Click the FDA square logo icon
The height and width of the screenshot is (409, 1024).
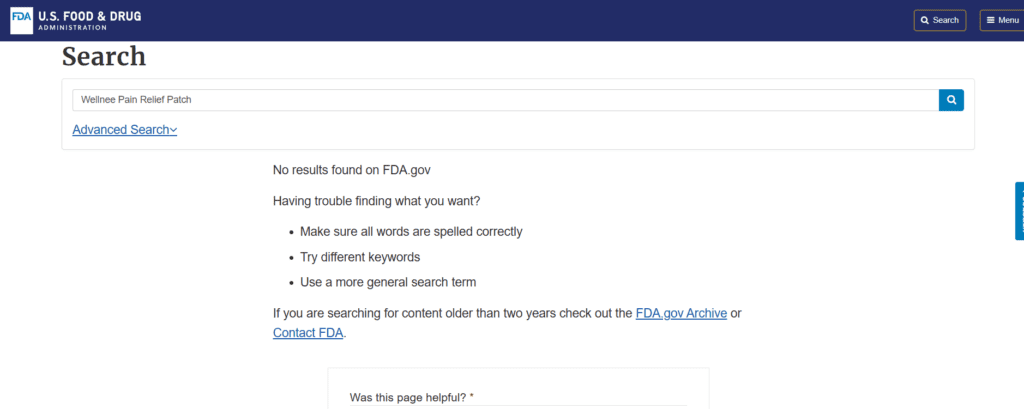pos(22,20)
